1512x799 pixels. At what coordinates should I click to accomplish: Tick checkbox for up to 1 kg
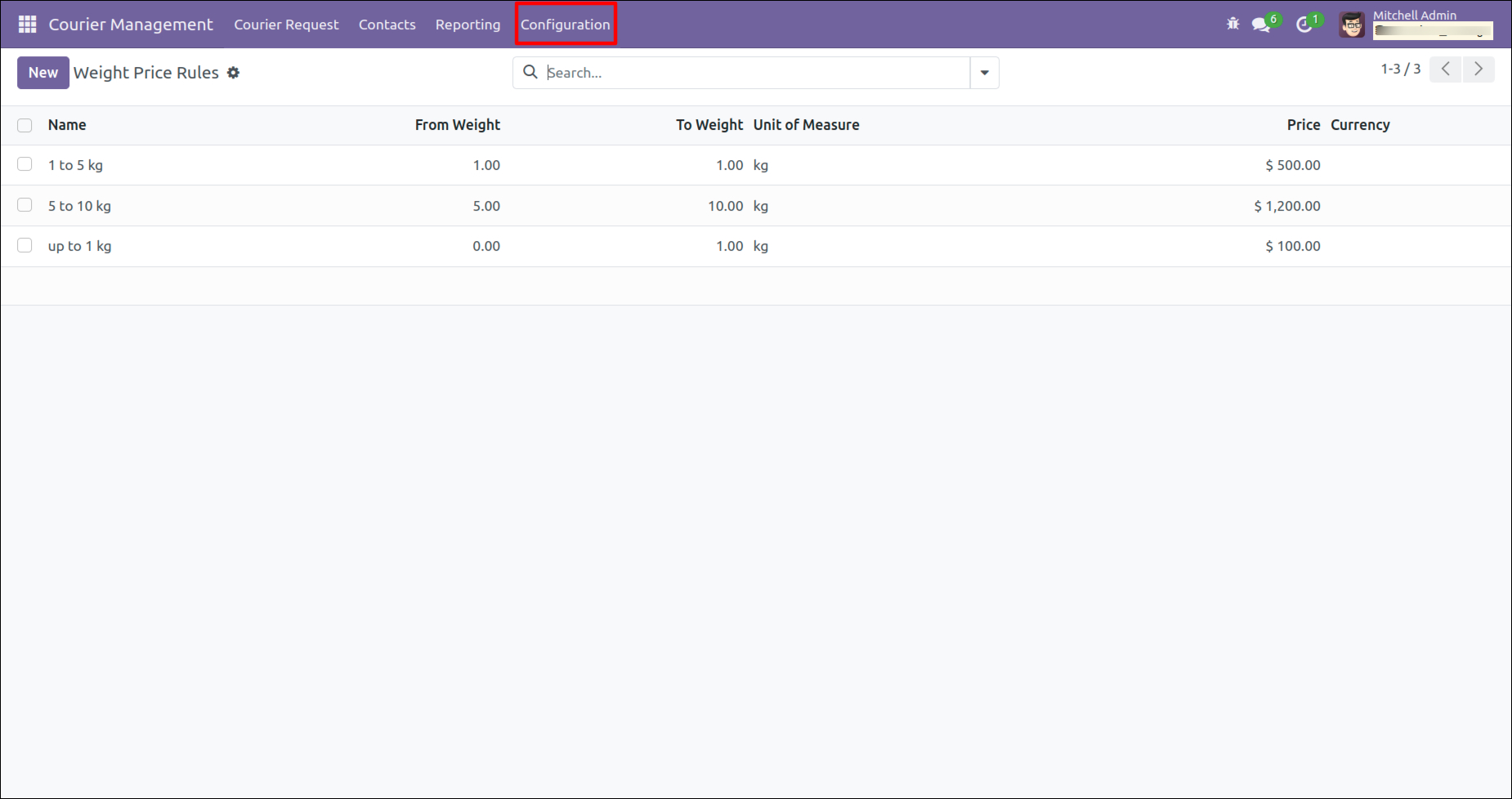[25, 245]
